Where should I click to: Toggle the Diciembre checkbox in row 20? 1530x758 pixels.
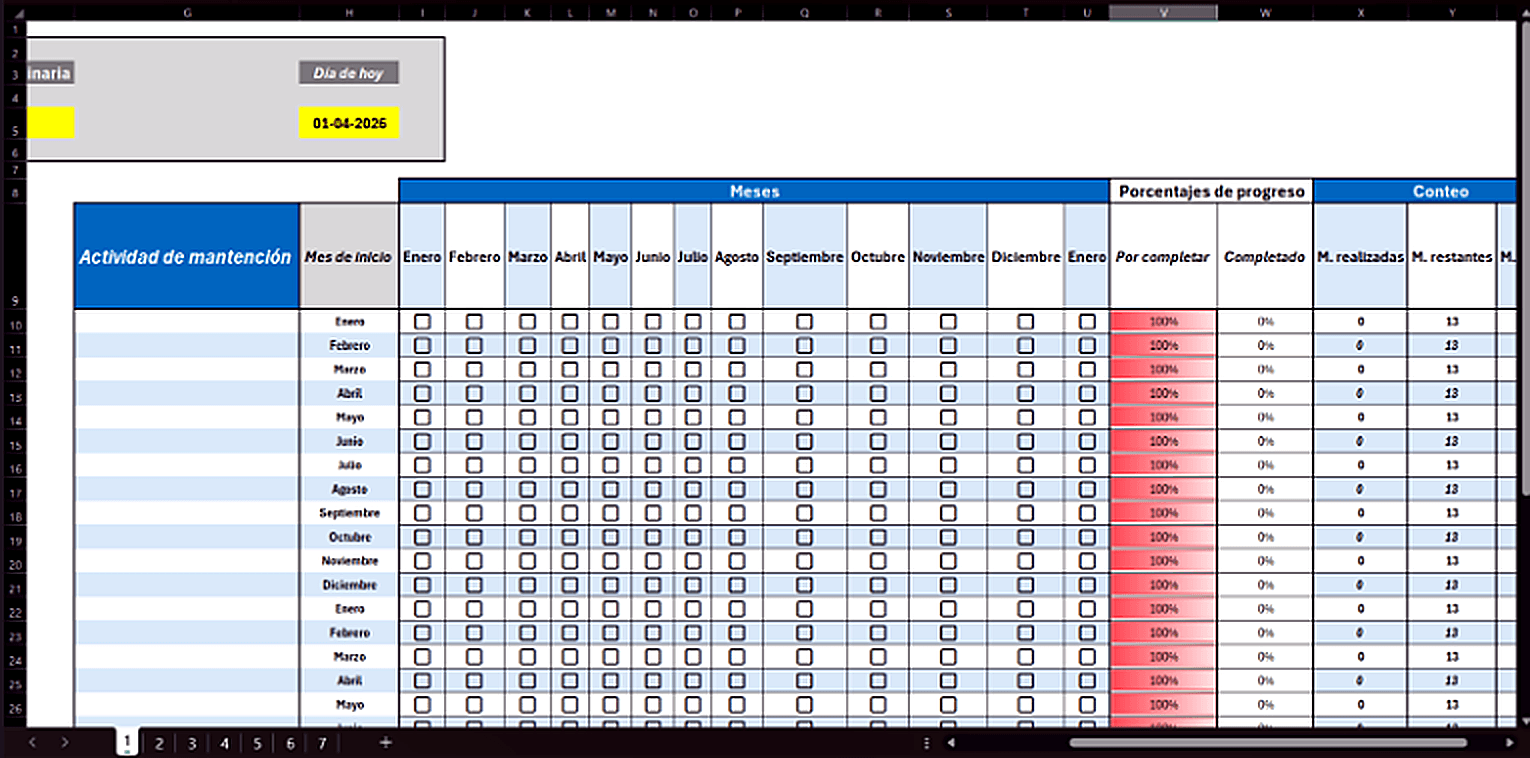[x=1025, y=561]
